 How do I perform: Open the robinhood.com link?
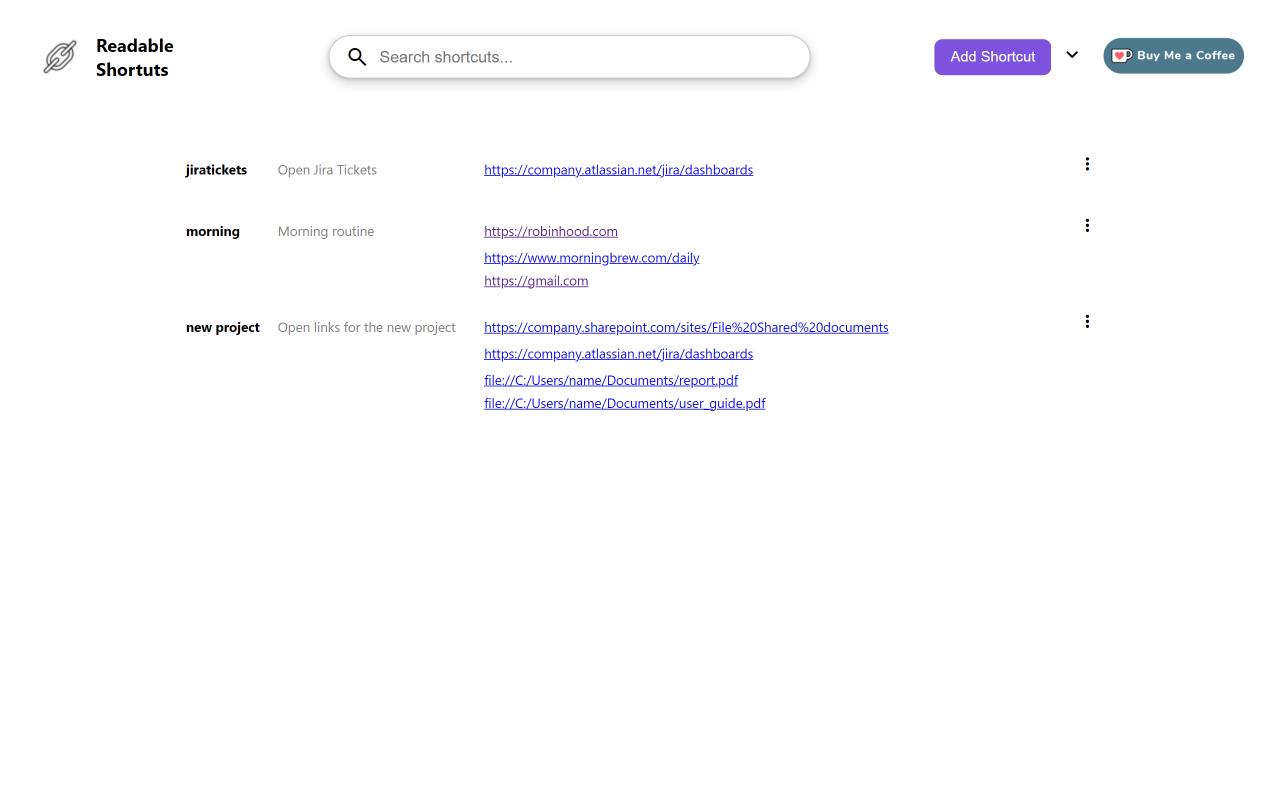550,231
